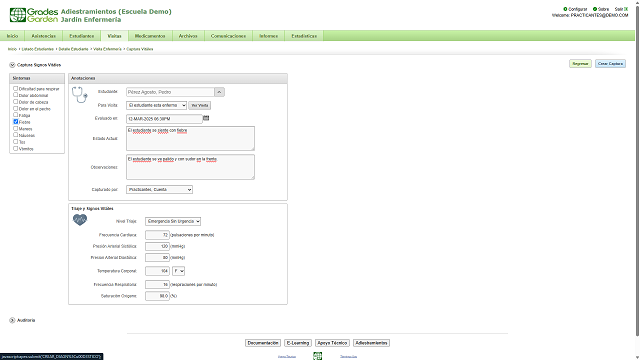Viewport: 640px width, 360px height.
Task: Click the Documentación button
Action: click(263, 343)
